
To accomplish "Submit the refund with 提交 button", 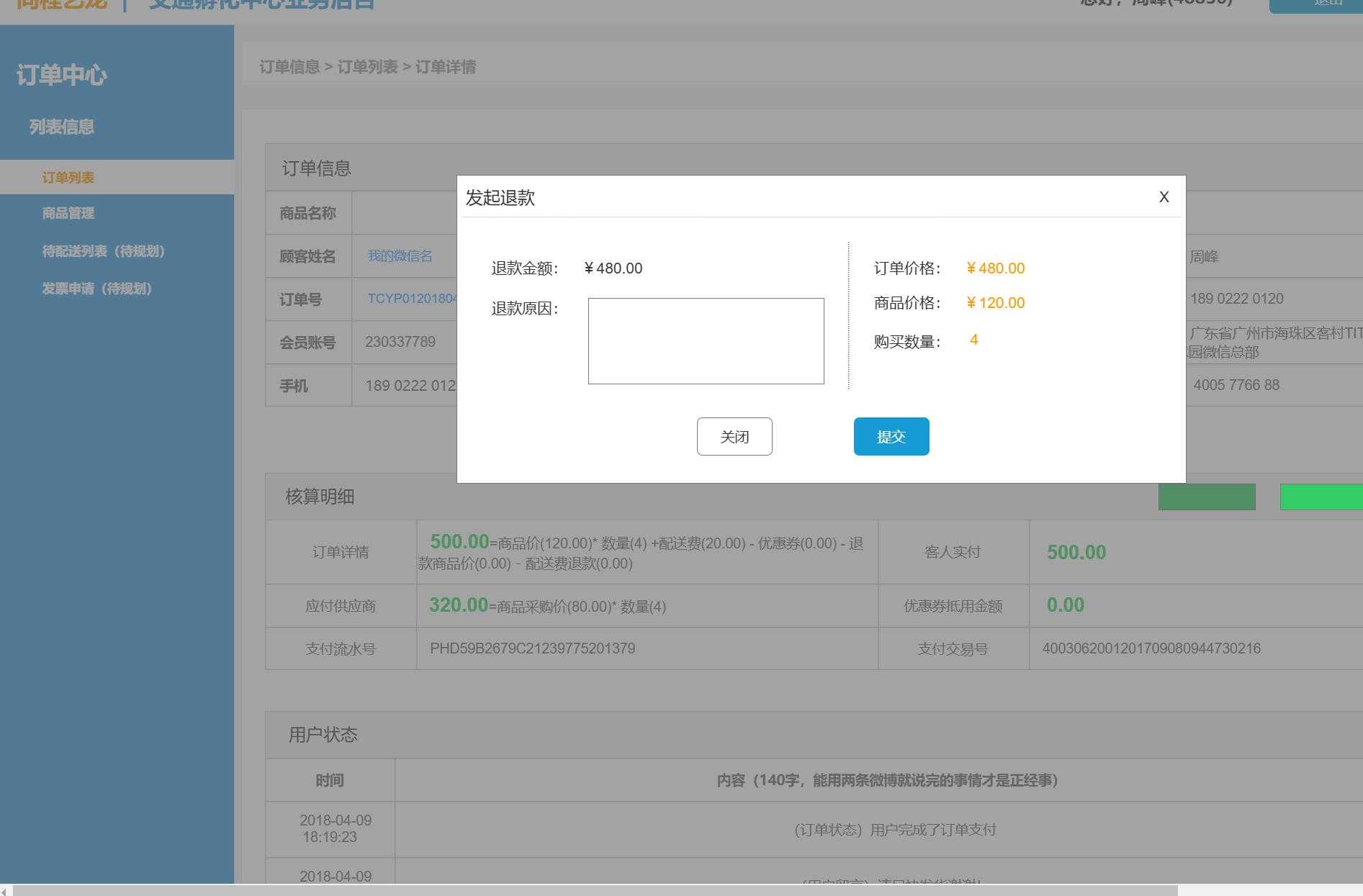I will coord(891,436).
